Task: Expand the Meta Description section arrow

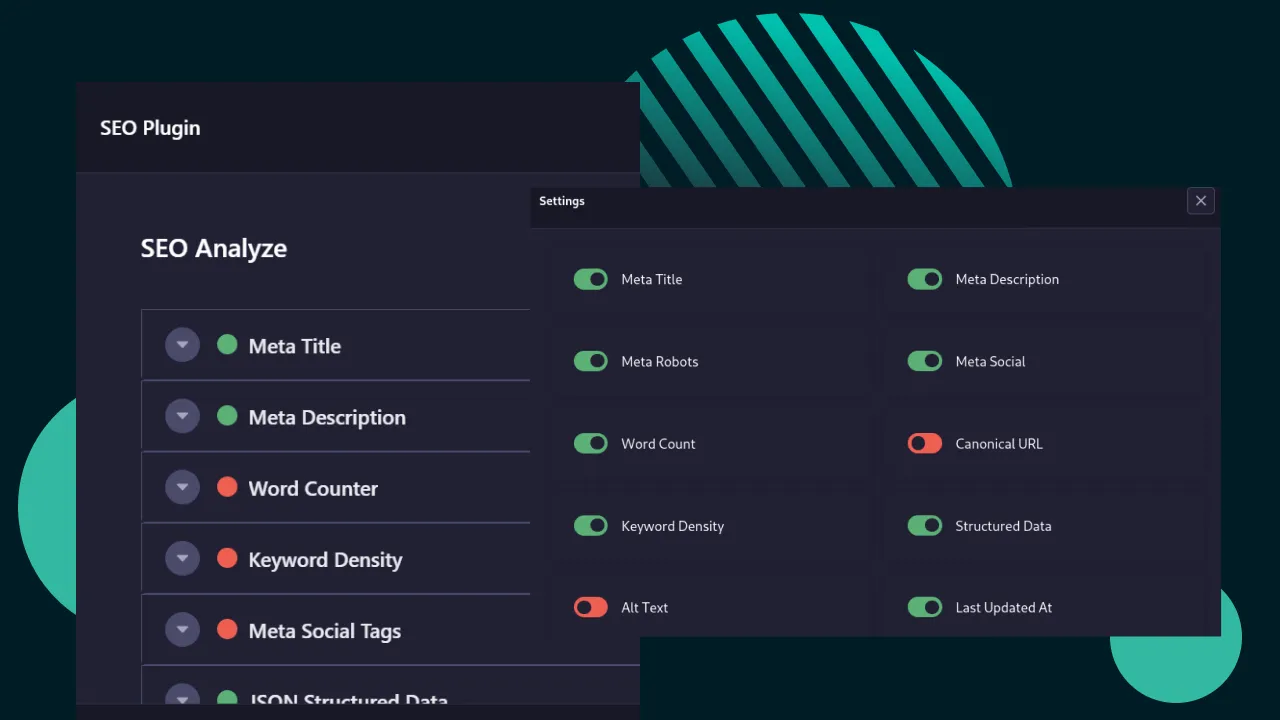Action: click(x=182, y=416)
